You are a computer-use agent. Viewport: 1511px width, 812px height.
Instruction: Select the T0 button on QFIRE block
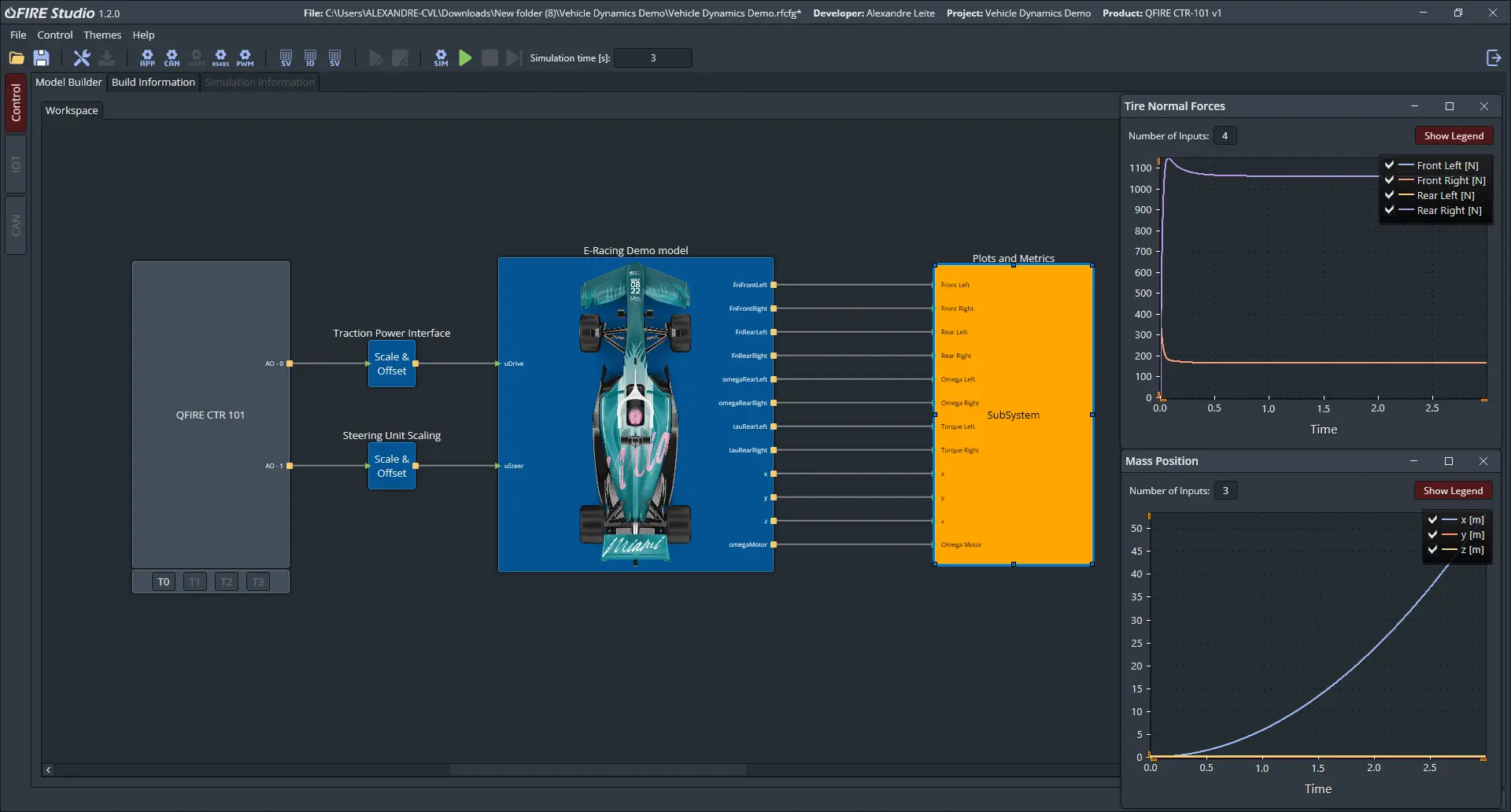click(164, 581)
